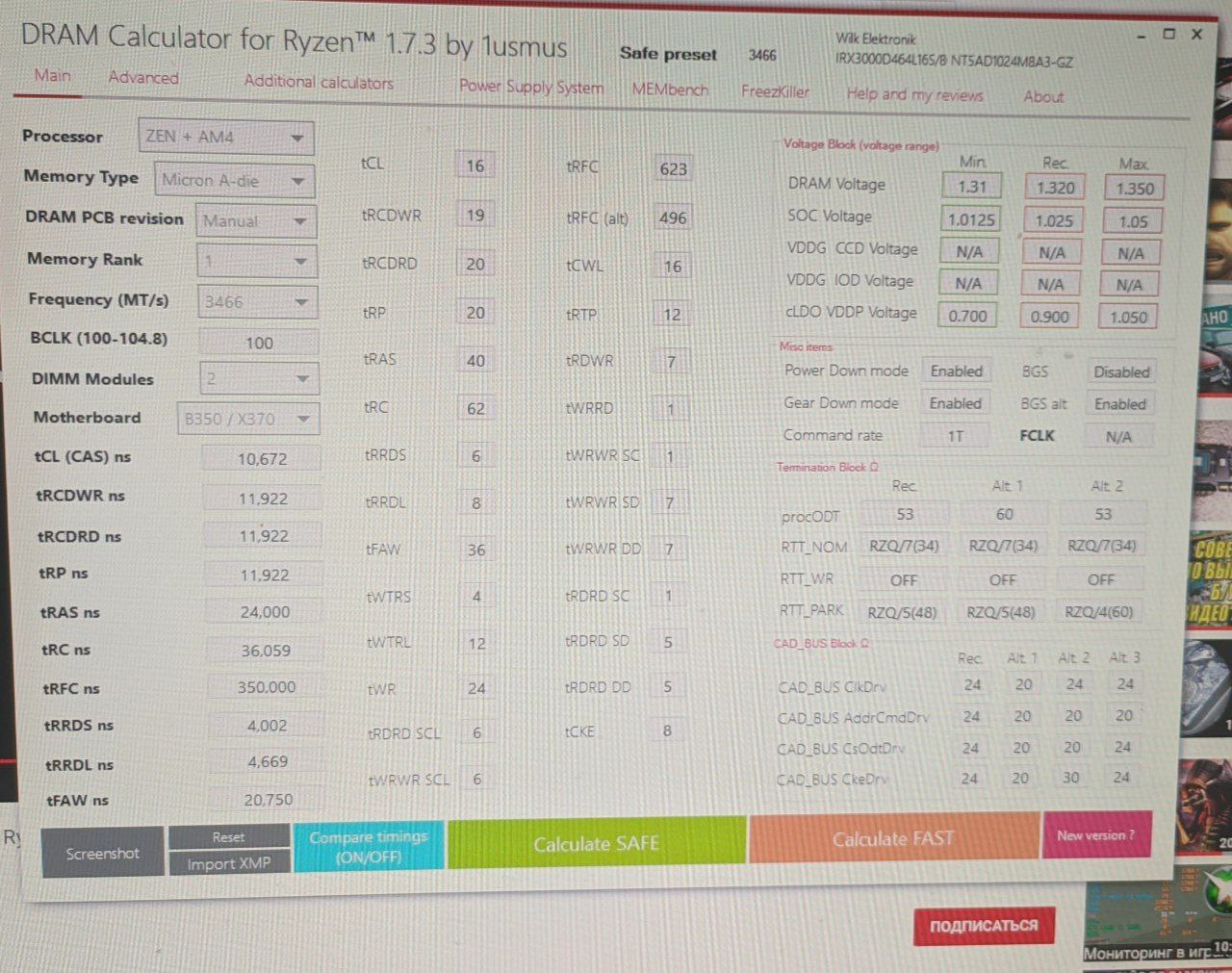Click the New version ? button
The width and height of the screenshot is (1232, 973).
(1096, 835)
